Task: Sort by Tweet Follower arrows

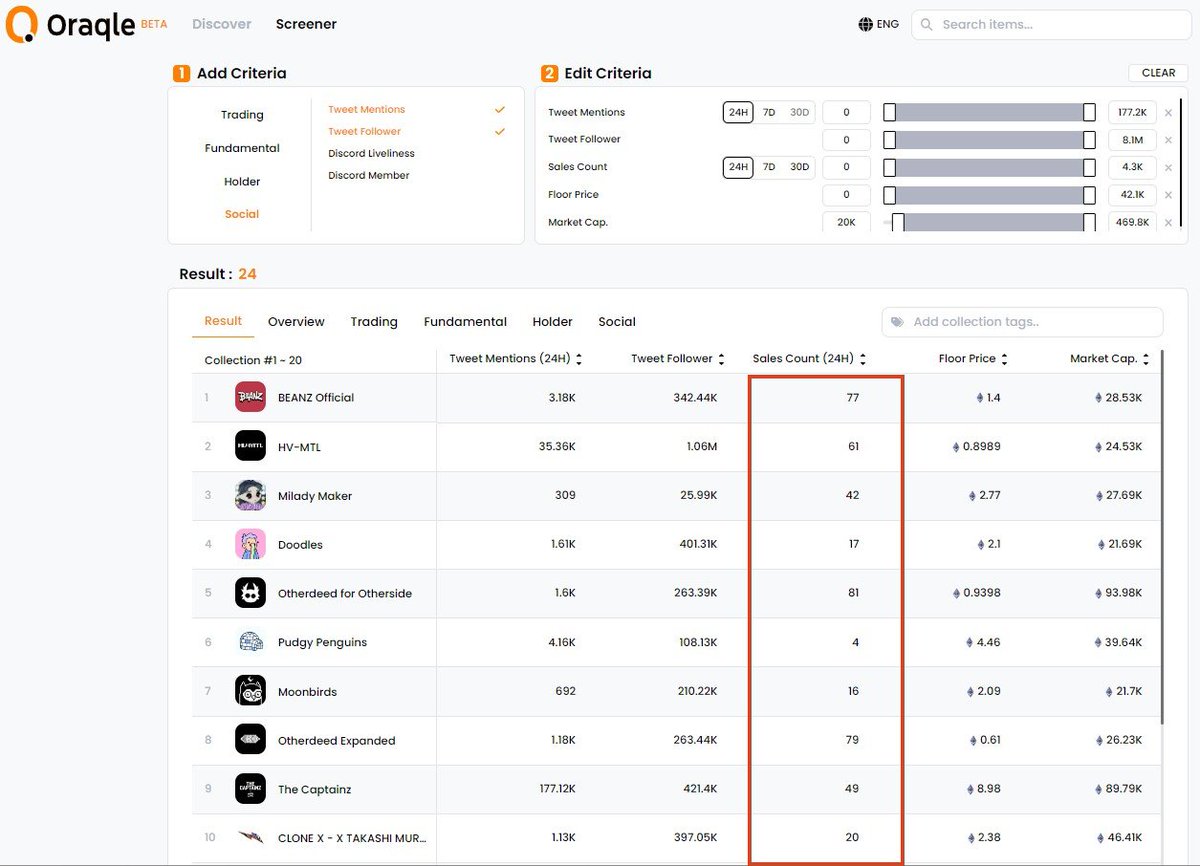Action: (723, 359)
